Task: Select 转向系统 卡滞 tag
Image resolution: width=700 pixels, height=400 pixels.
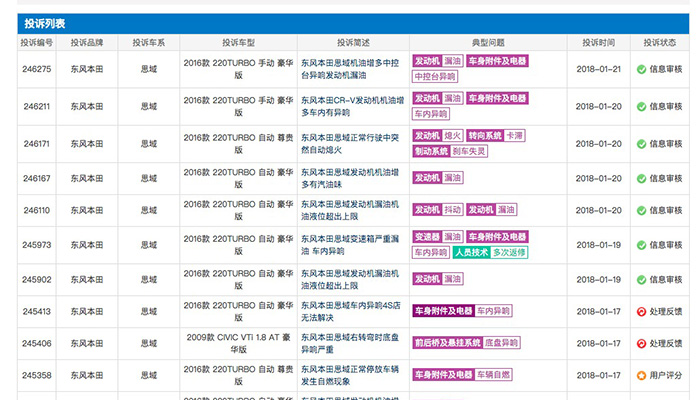Action: (x=496, y=136)
